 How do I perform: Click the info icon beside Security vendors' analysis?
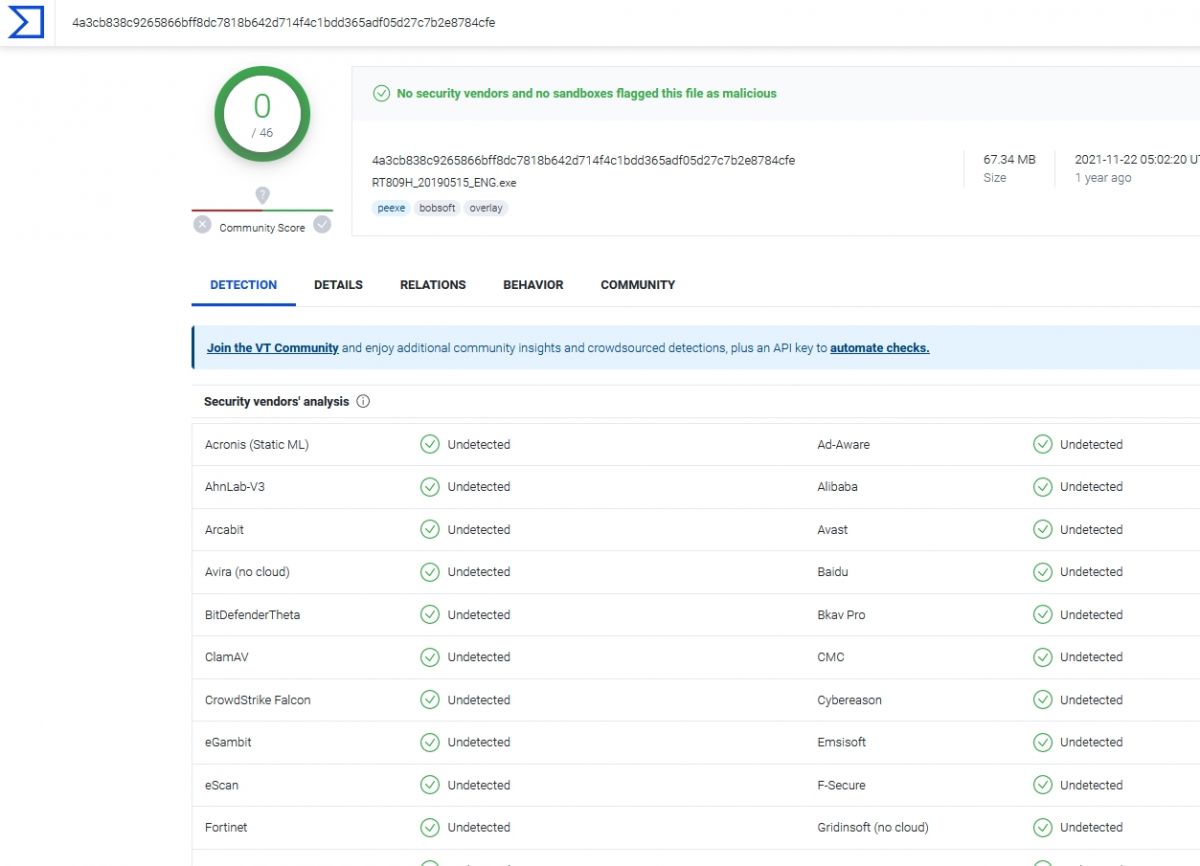363,402
